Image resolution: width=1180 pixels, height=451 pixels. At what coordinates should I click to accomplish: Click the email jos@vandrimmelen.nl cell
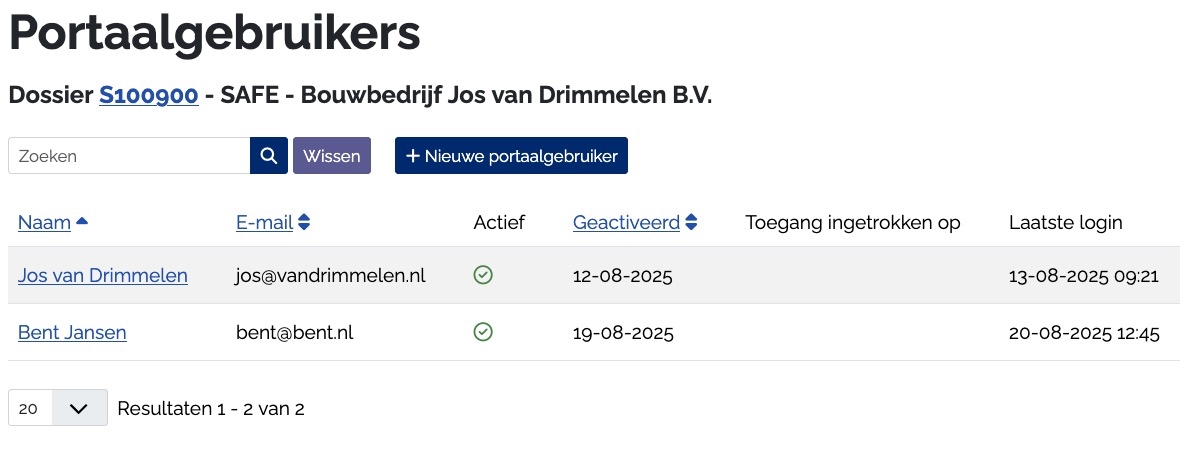(331, 275)
